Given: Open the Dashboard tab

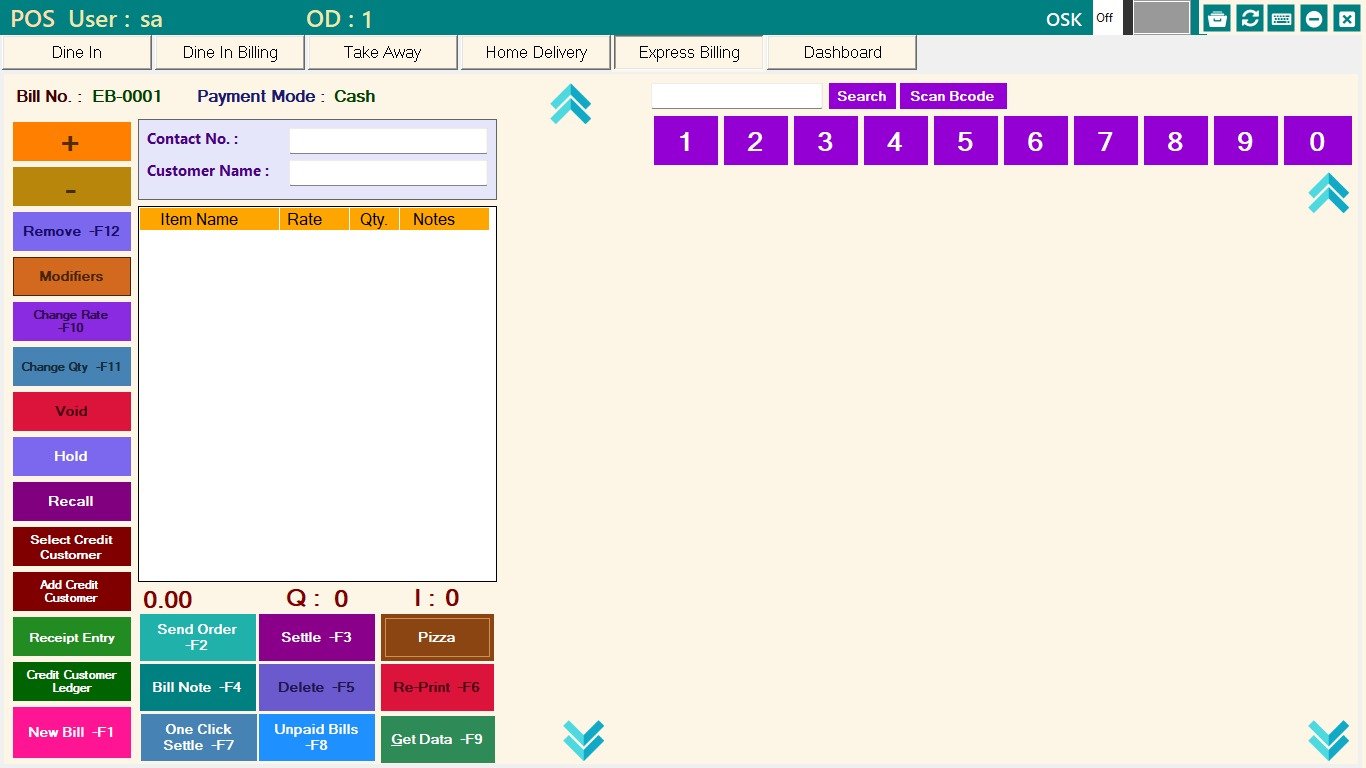Looking at the screenshot, I should coord(842,53).
